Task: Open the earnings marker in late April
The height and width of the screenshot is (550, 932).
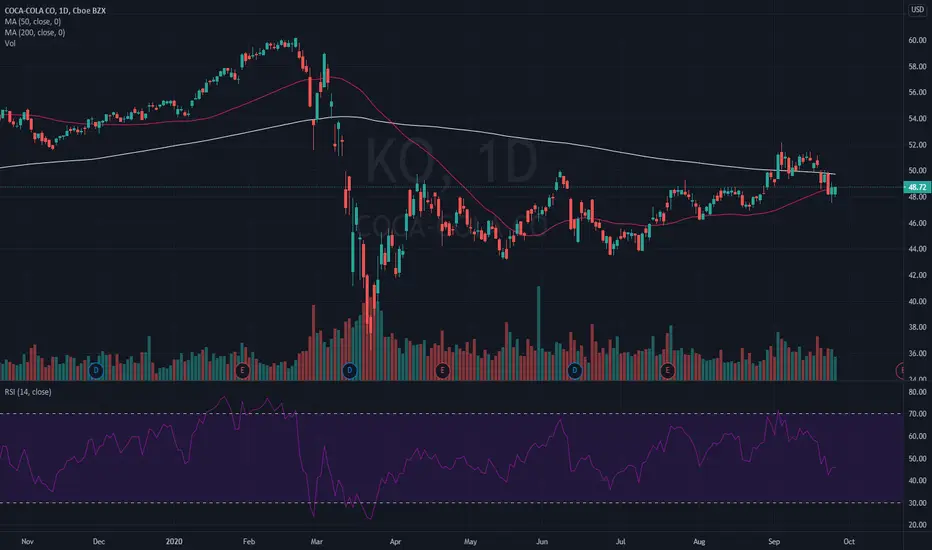Action: coord(442,371)
